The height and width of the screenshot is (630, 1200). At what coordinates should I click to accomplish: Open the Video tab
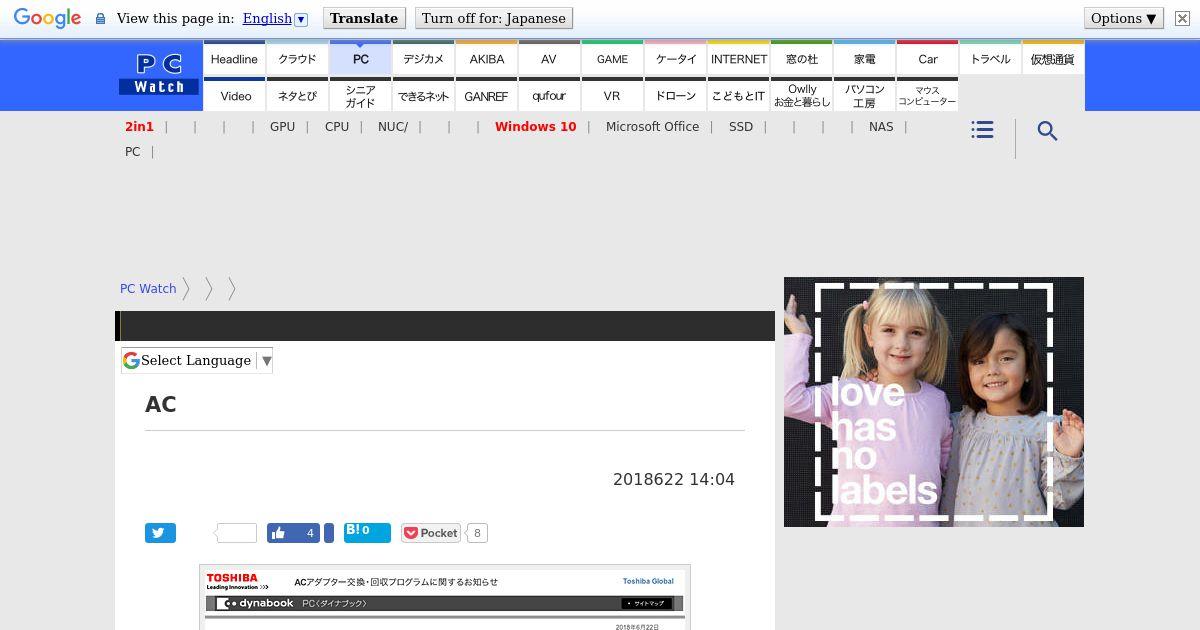click(234, 96)
